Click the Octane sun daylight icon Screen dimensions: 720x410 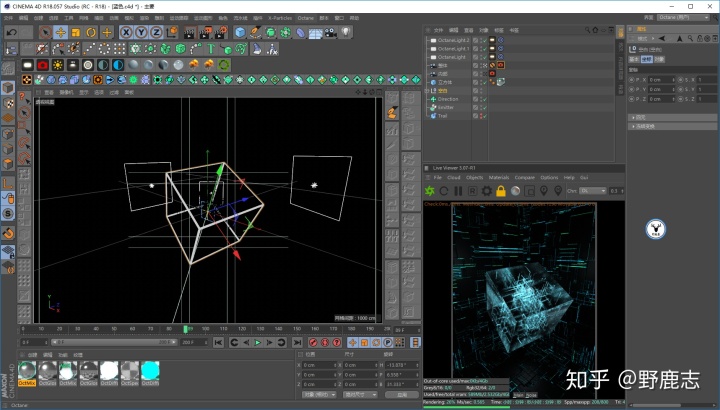[58, 65]
